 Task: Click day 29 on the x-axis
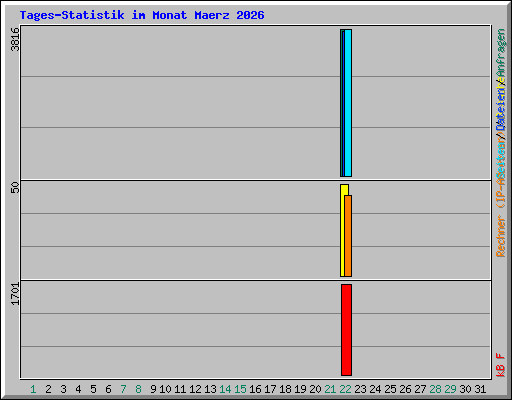450,389
